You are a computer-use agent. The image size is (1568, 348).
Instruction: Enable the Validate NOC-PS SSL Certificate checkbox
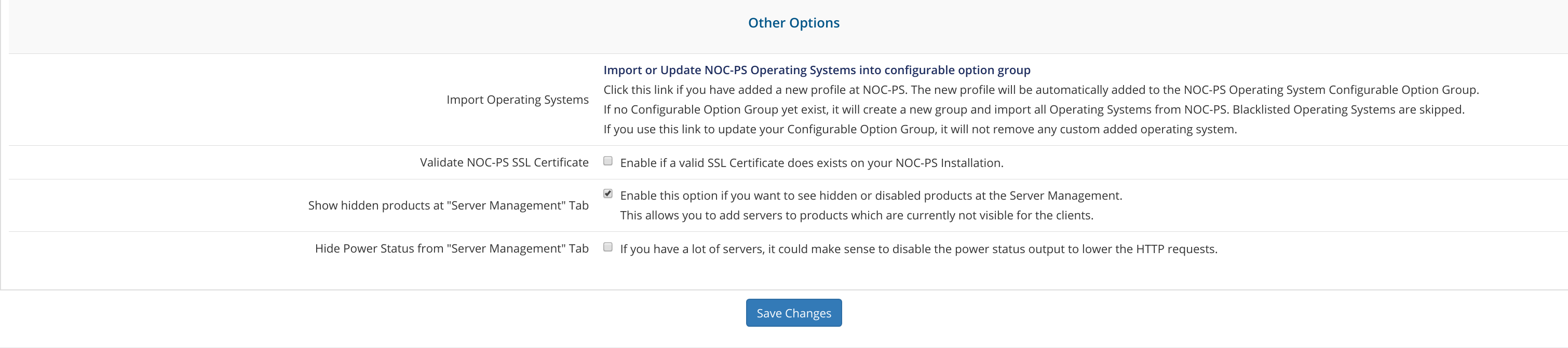click(x=607, y=161)
